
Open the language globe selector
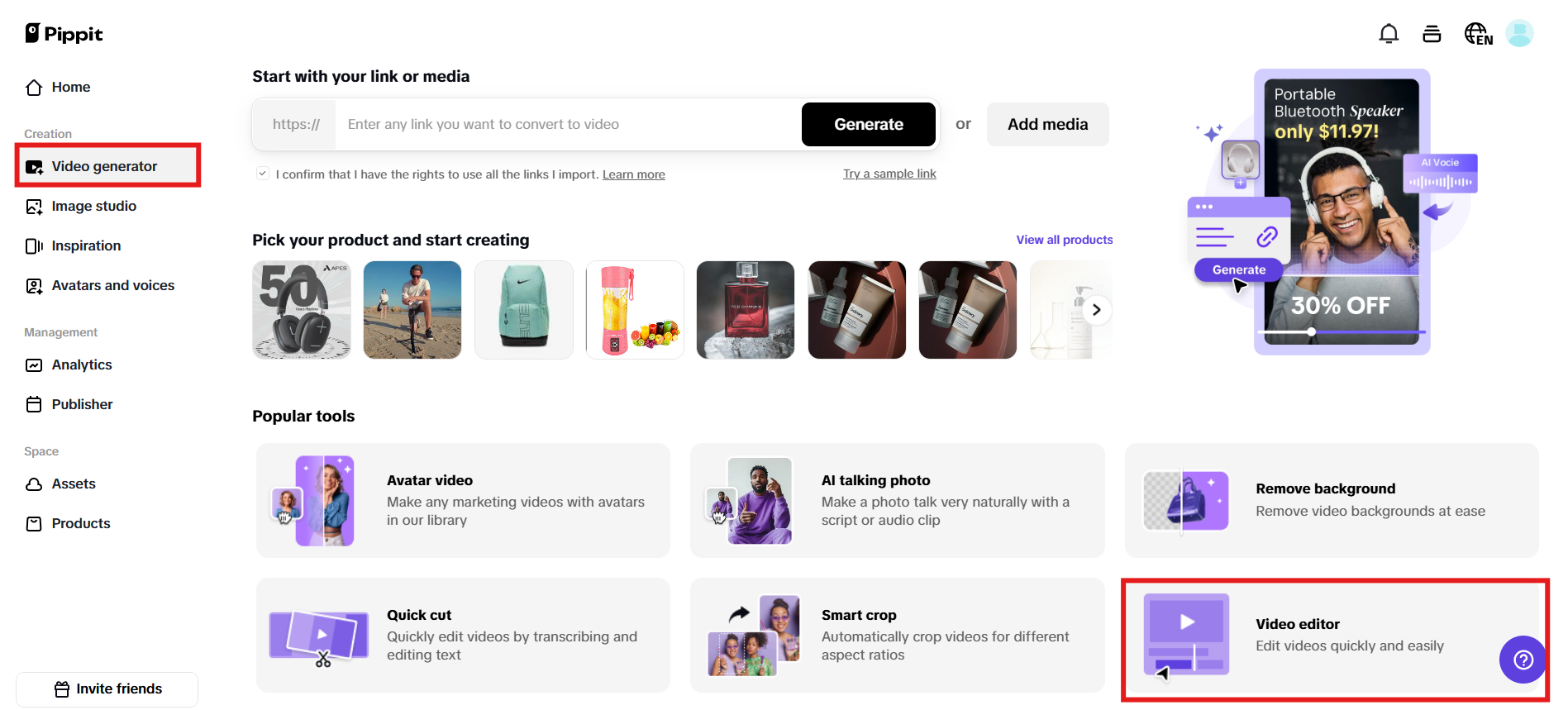1478,34
